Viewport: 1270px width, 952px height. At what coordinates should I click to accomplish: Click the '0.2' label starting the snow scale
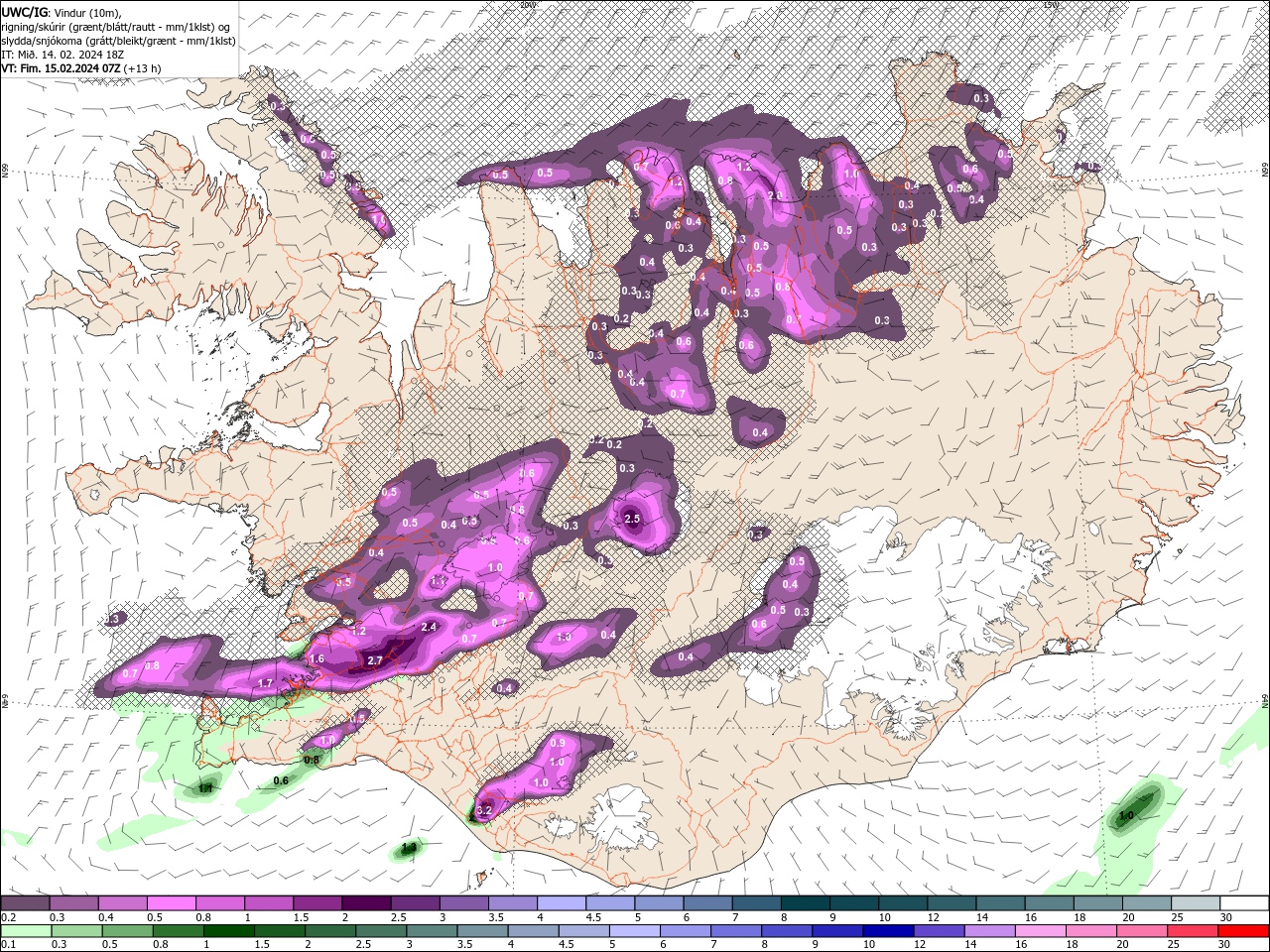[x=8, y=917]
